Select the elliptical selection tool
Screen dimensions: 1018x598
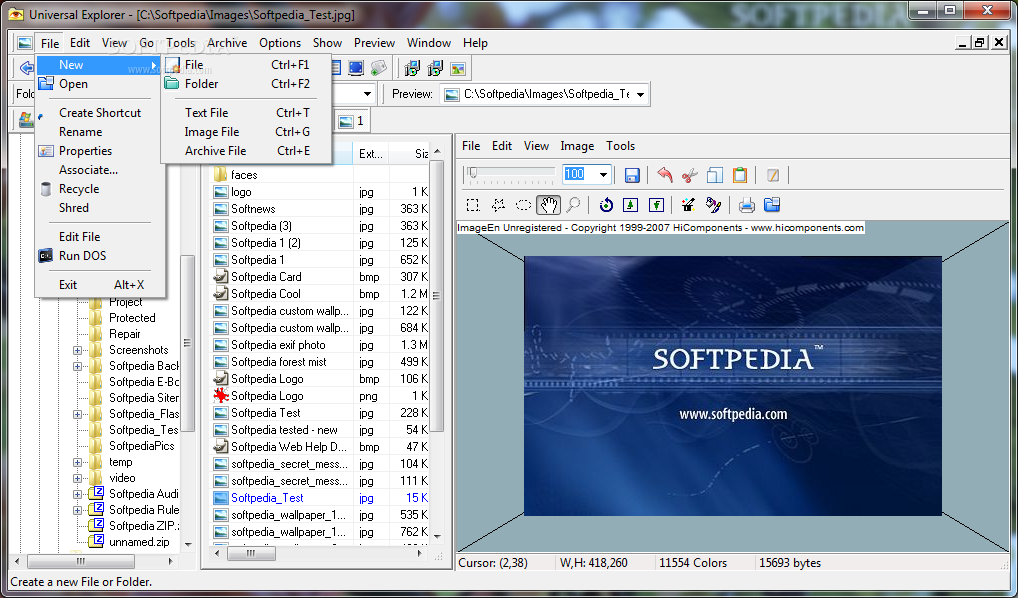pyautogui.click(x=523, y=205)
